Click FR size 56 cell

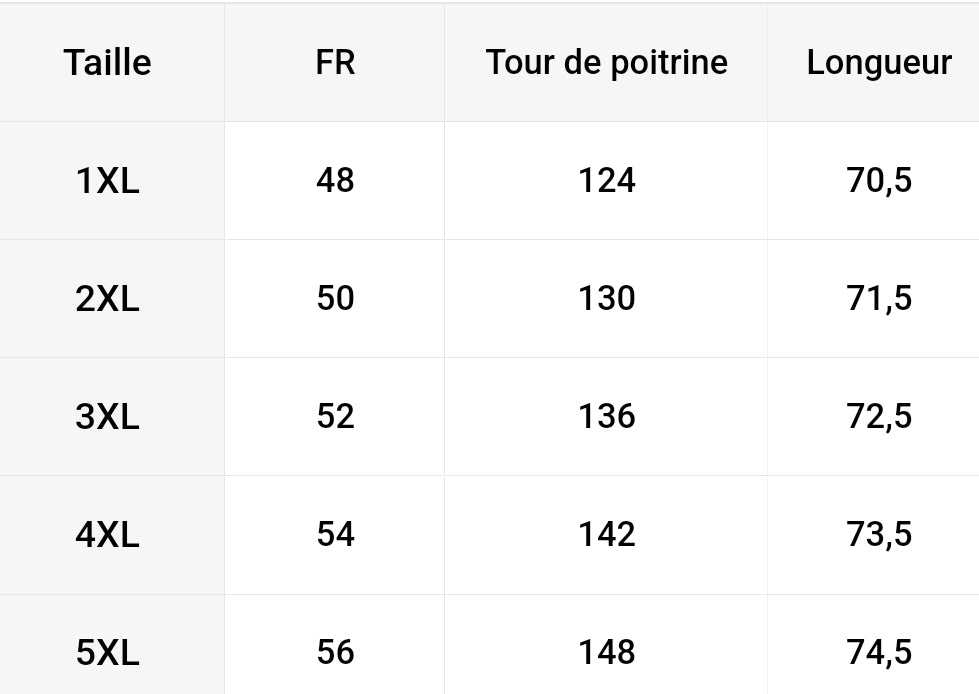(335, 652)
